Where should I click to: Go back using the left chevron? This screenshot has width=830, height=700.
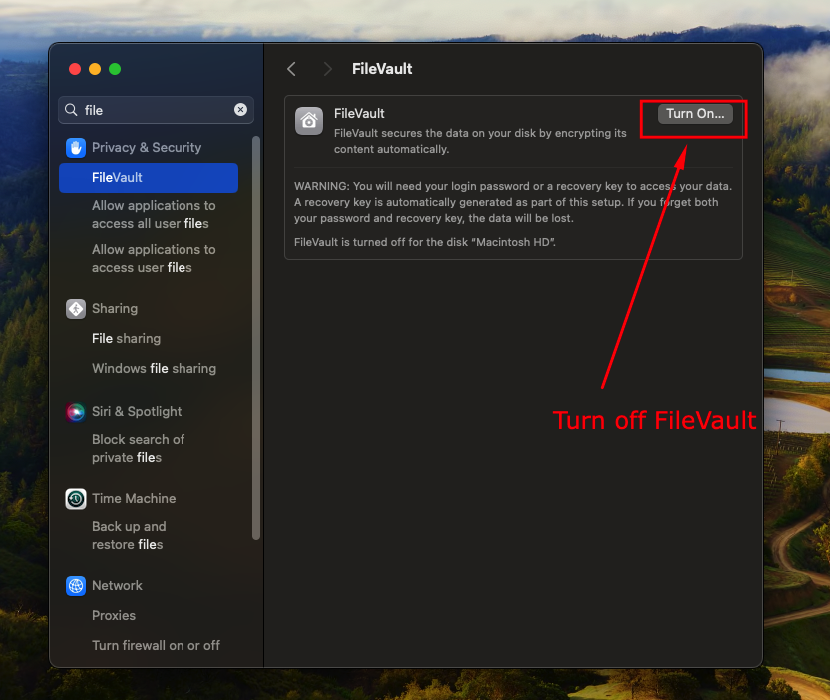[291, 69]
